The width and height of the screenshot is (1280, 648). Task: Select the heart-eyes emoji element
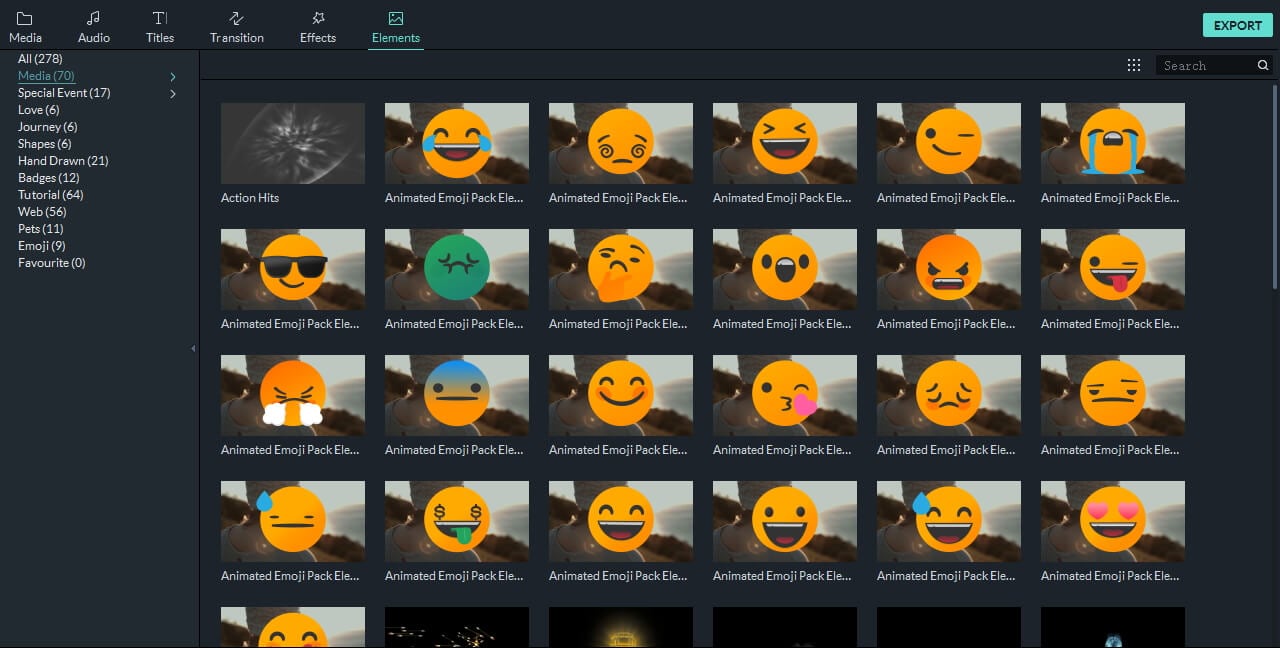(1113, 521)
